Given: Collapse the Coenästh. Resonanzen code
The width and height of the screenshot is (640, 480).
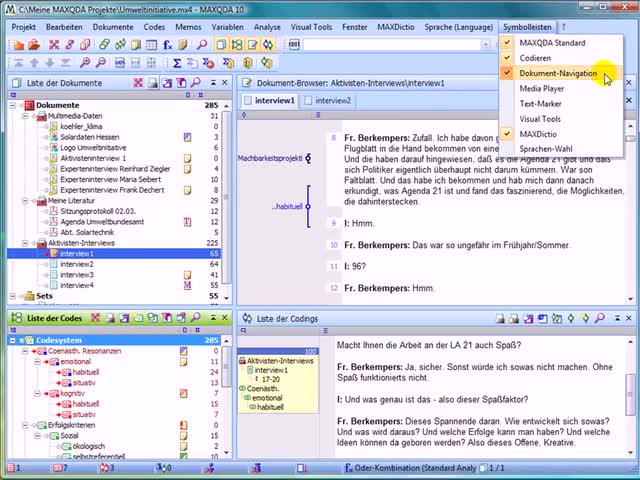Looking at the screenshot, I should click(x=25, y=351).
